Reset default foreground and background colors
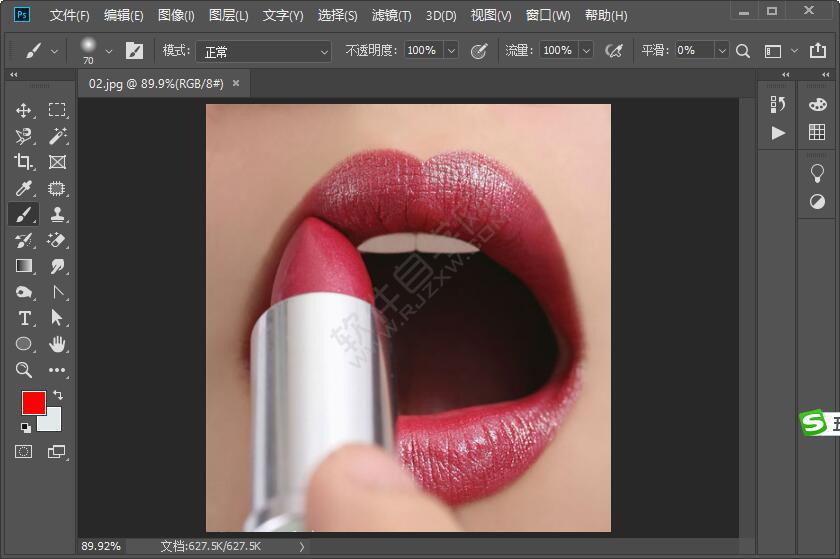840x559 pixels. (25, 427)
